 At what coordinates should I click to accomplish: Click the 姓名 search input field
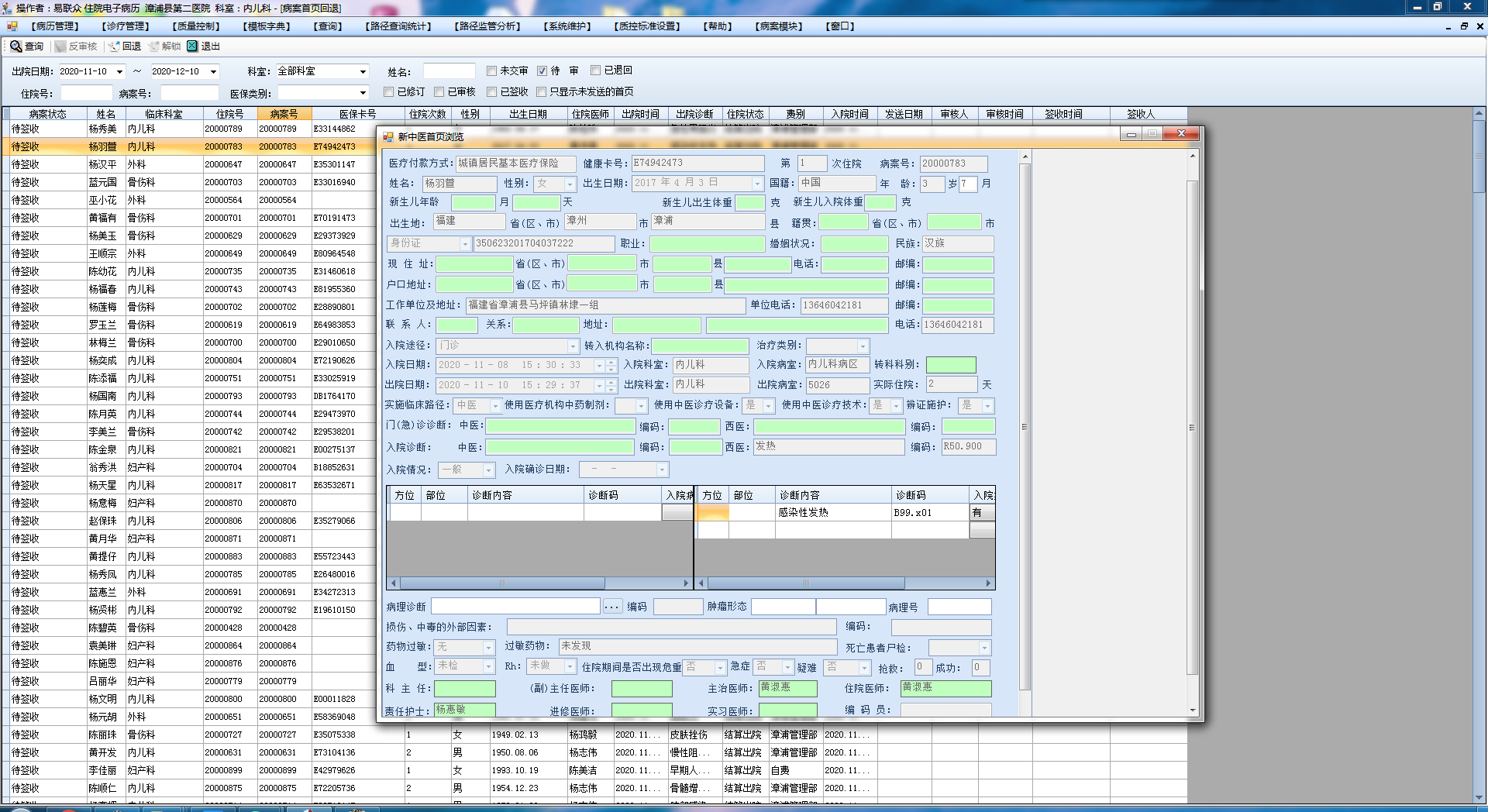pos(449,71)
